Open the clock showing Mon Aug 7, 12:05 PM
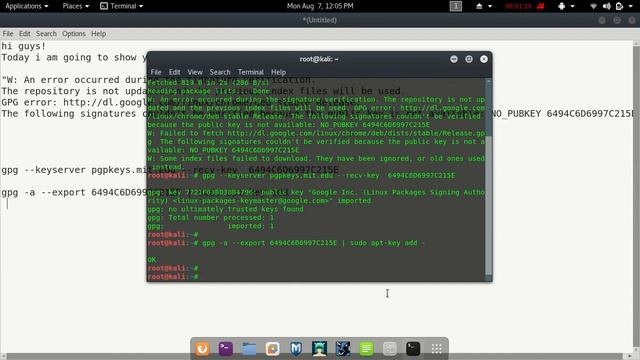Screen dimensions: 640x360 click(x=320, y=6)
